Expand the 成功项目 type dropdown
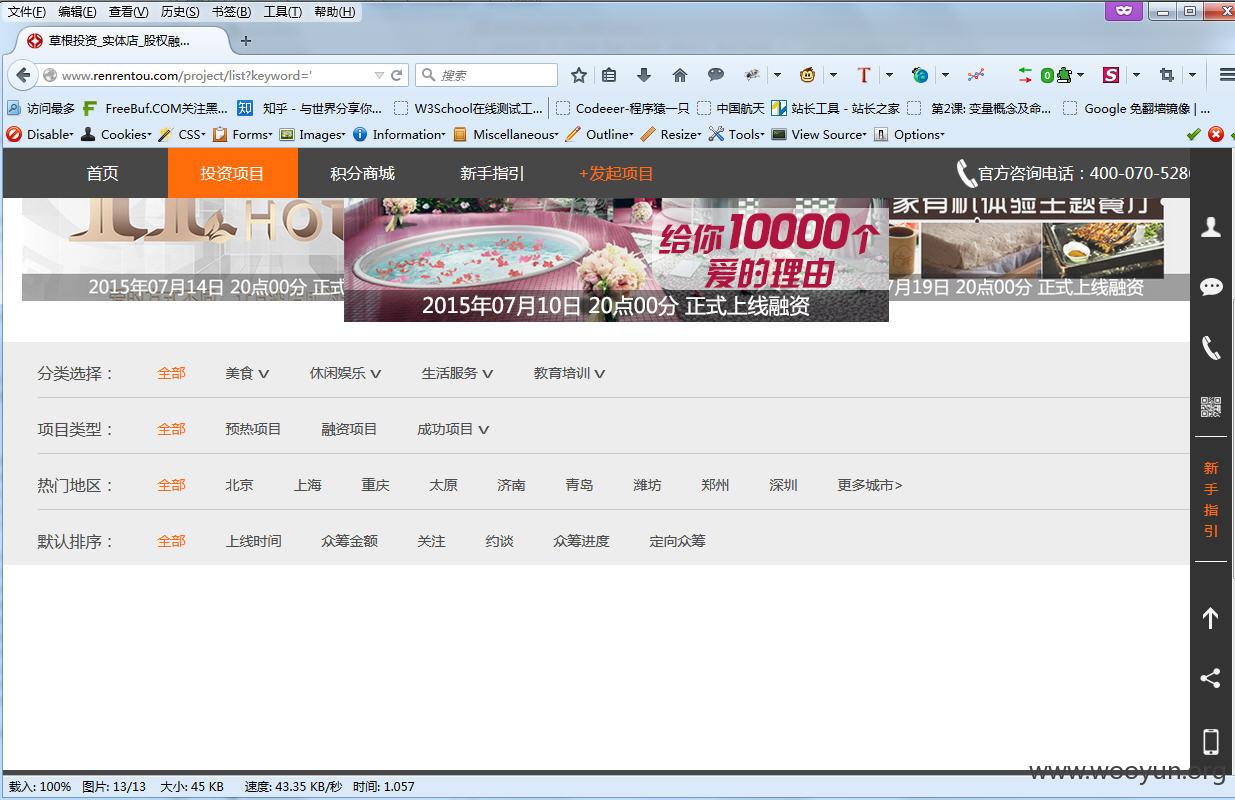The width and height of the screenshot is (1235, 800). (x=453, y=429)
